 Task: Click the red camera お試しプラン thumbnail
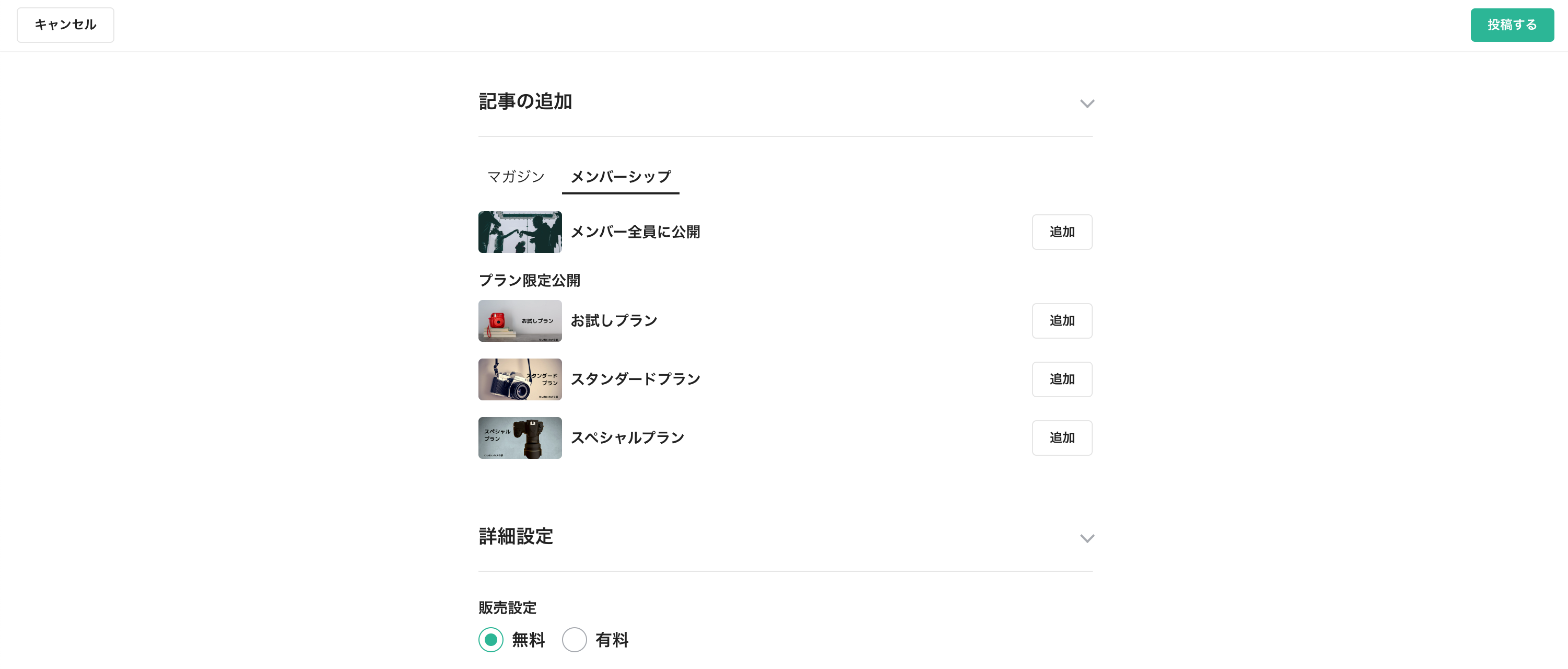pyautogui.click(x=520, y=321)
